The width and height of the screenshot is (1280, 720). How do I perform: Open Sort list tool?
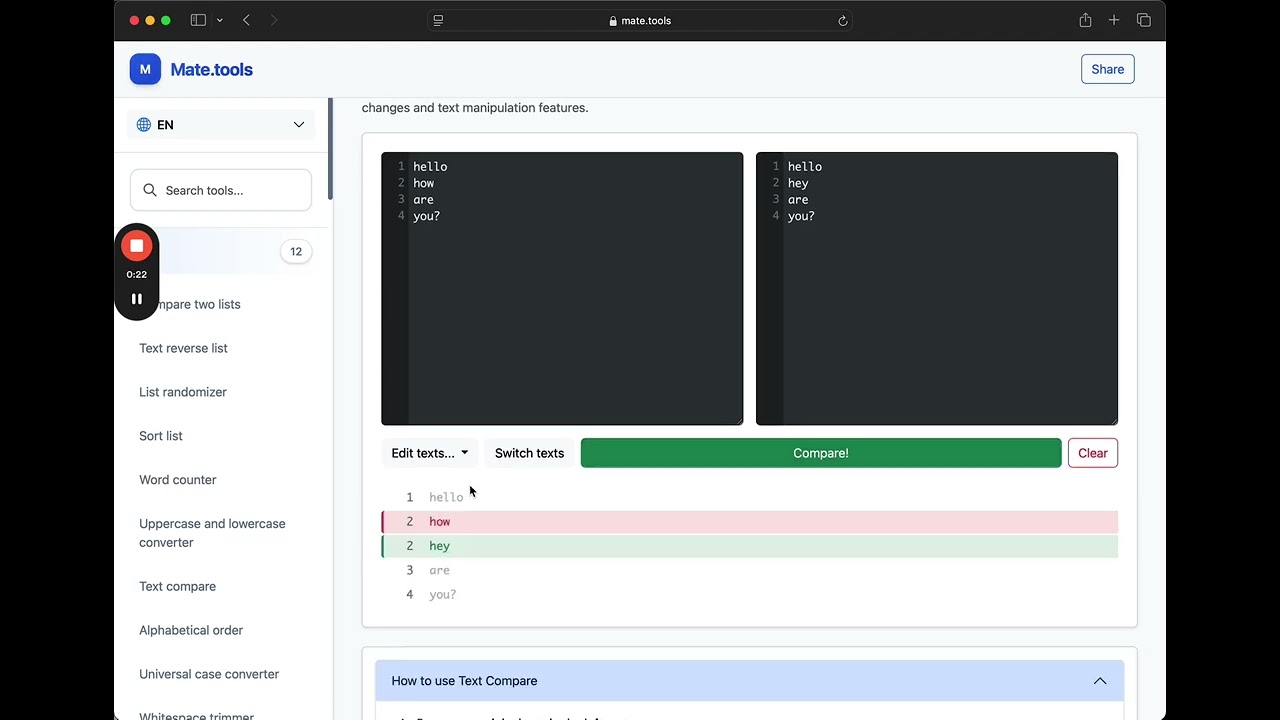pyautogui.click(x=161, y=436)
